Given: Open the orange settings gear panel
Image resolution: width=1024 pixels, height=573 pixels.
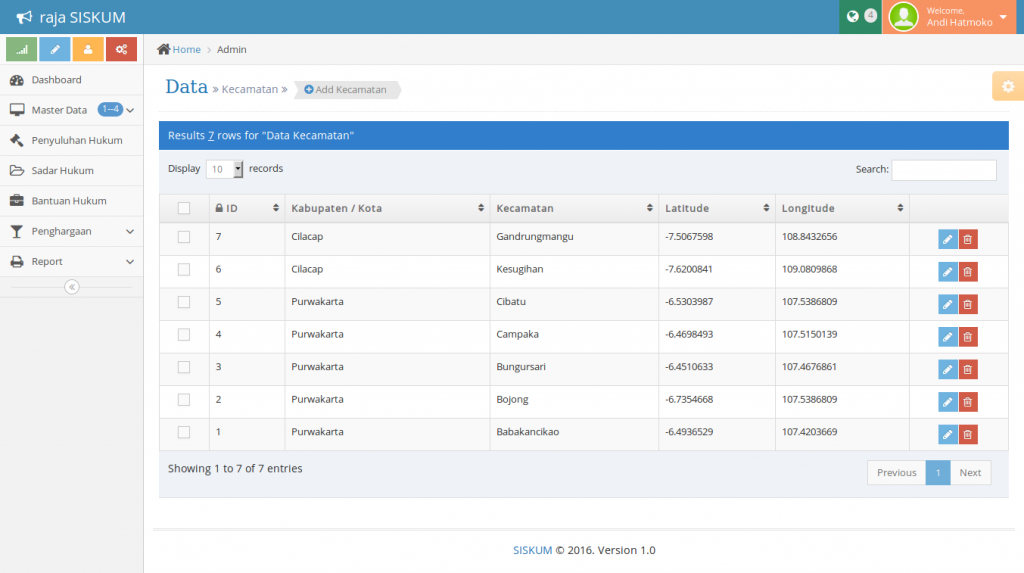Looking at the screenshot, I should 1007,87.
